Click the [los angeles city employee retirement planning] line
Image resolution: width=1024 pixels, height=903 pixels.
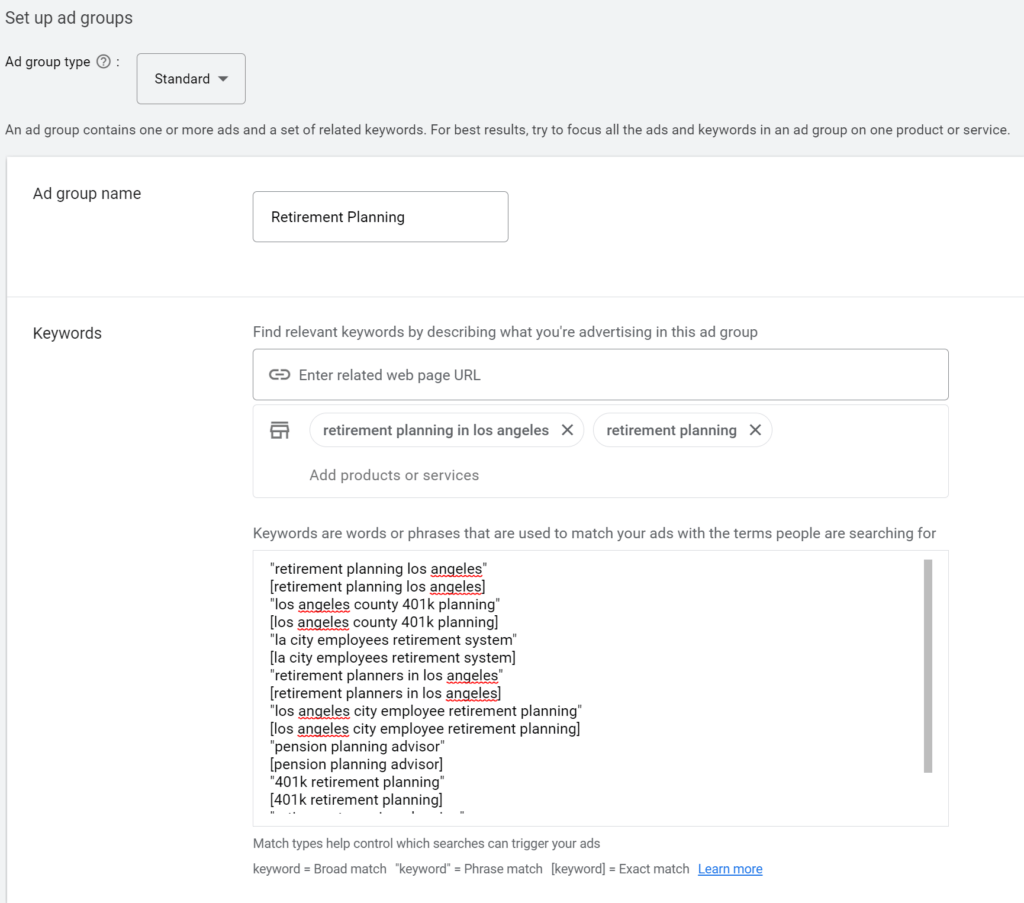[425, 729]
